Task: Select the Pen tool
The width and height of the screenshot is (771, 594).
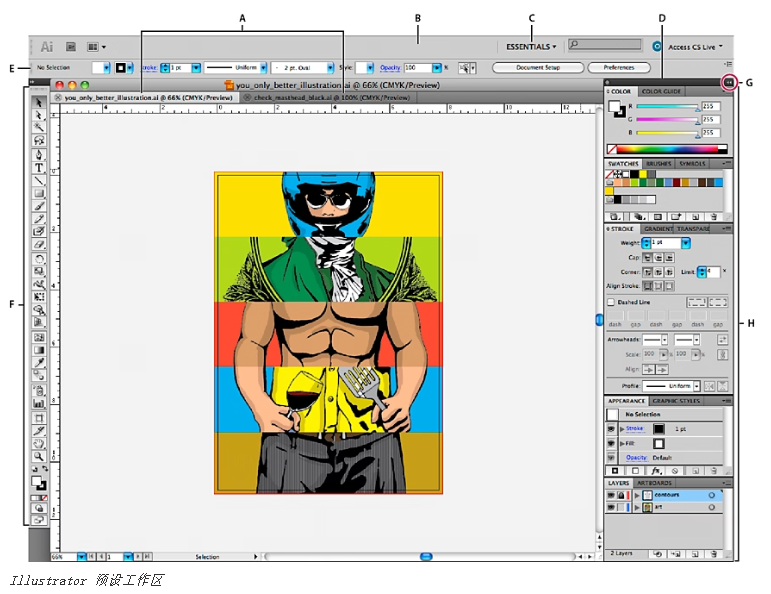Action: (40, 155)
